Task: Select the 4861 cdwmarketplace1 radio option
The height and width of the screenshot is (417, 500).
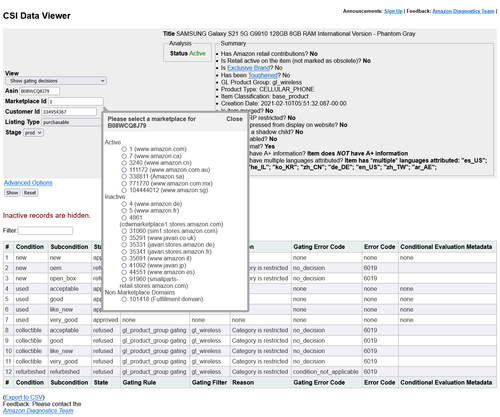Action: click(124, 217)
